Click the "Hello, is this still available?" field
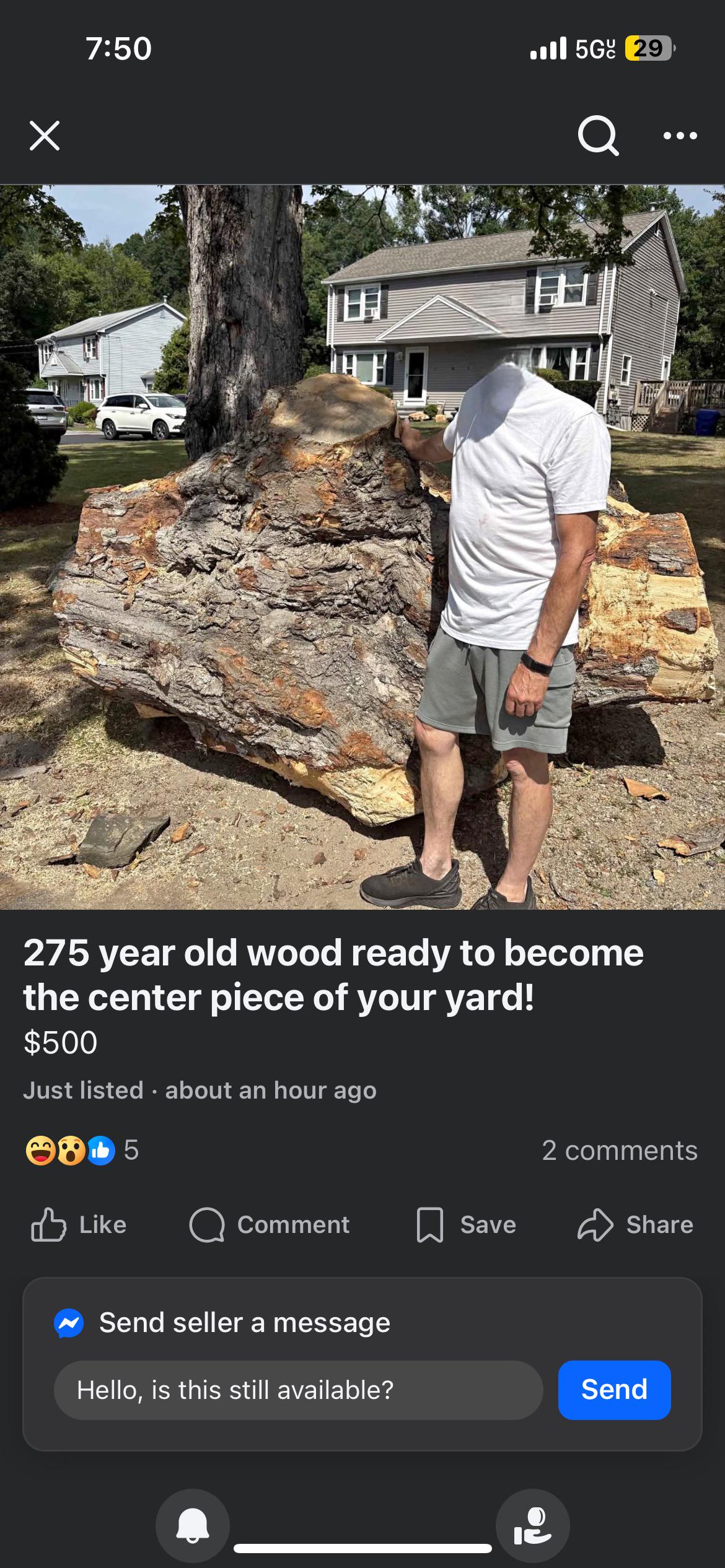725x1568 pixels. [x=298, y=1390]
